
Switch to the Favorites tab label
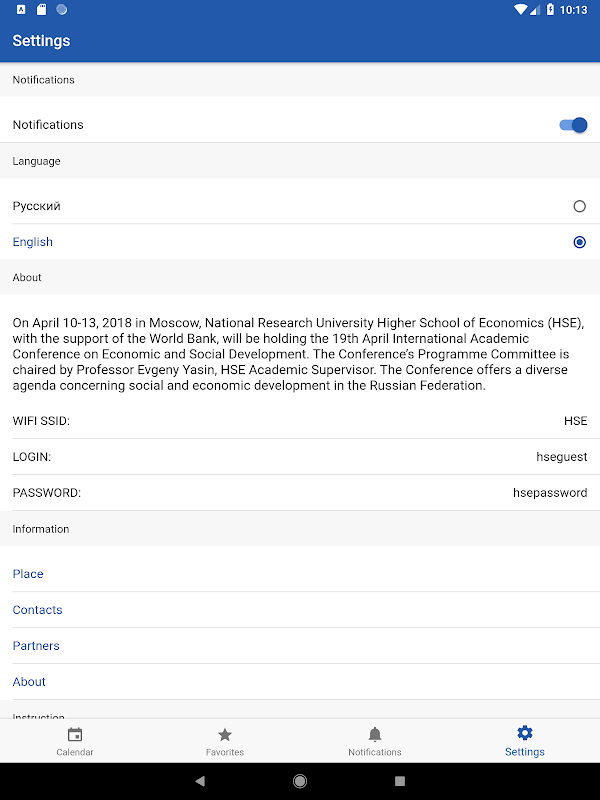coord(225,752)
